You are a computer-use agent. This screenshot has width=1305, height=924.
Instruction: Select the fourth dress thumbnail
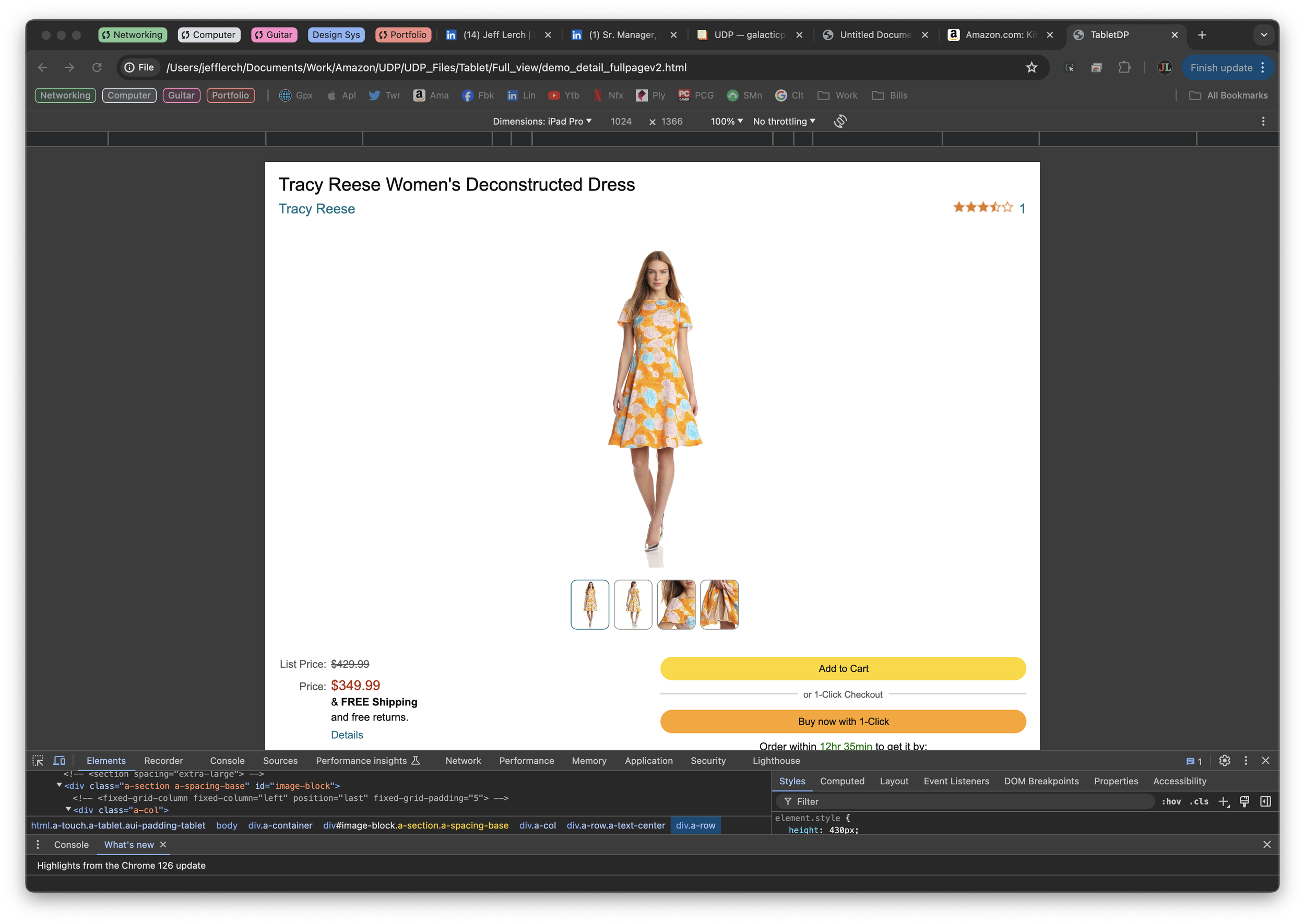(x=719, y=604)
